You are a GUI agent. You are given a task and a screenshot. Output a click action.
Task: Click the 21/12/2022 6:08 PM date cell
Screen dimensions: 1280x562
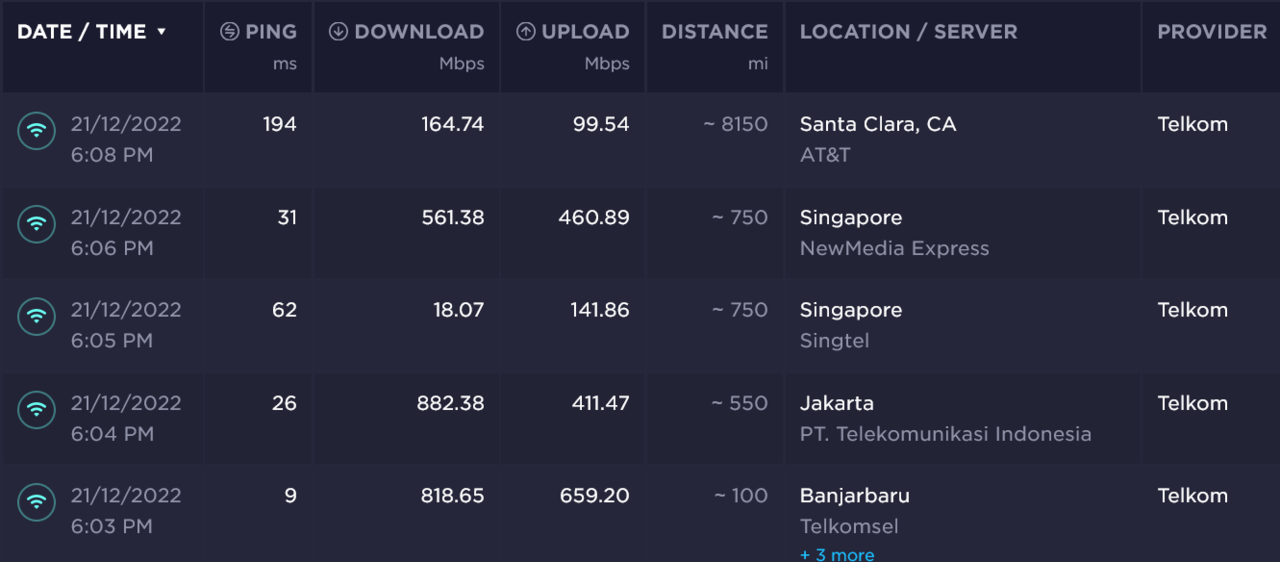pos(126,139)
